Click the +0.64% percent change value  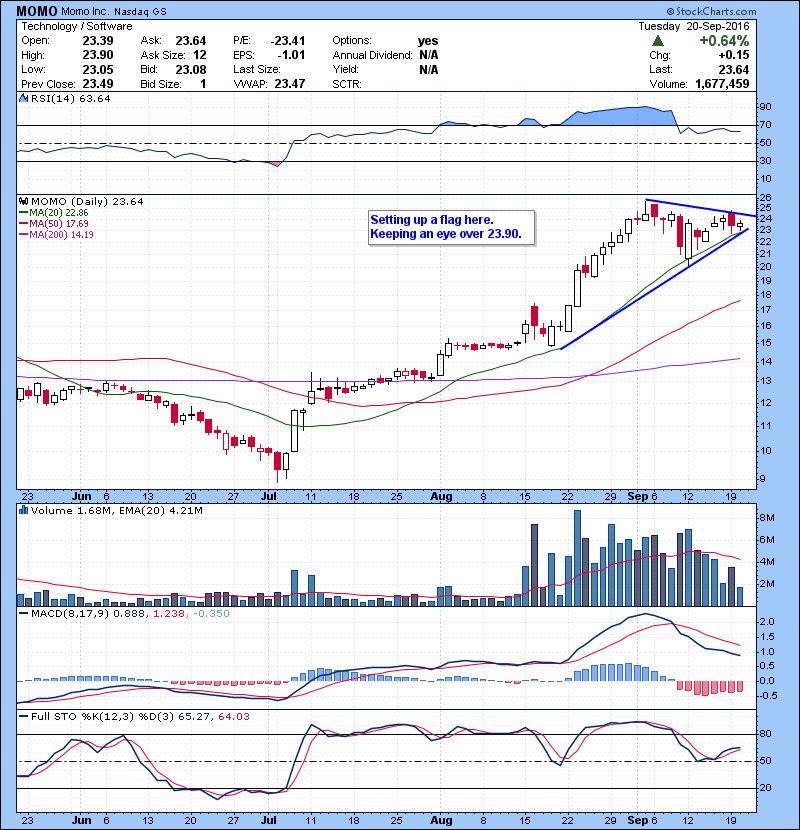724,41
